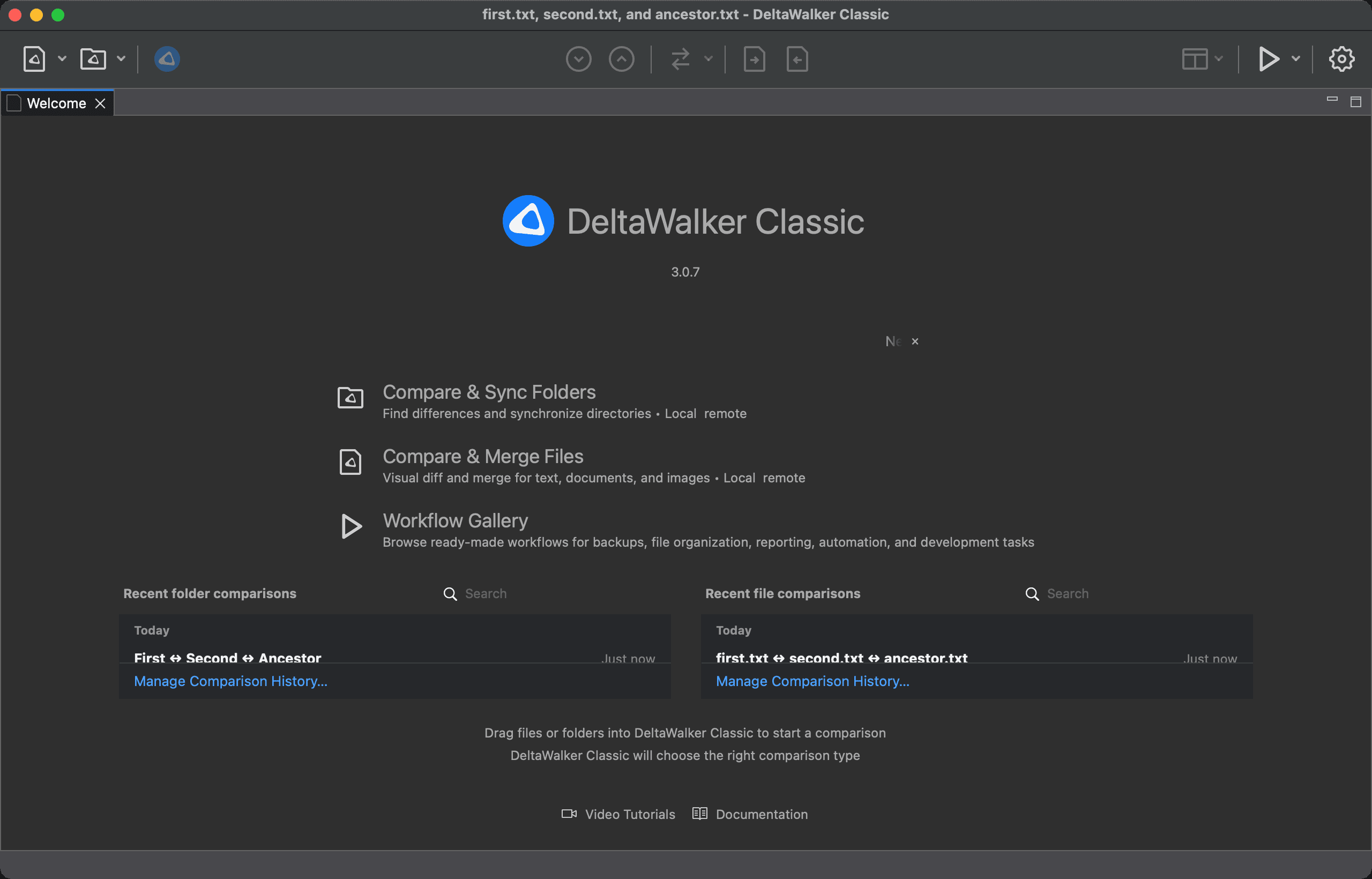This screenshot has height=879, width=1372.
Task: Open Compare & Sync Folders
Action: pos(489,392)
